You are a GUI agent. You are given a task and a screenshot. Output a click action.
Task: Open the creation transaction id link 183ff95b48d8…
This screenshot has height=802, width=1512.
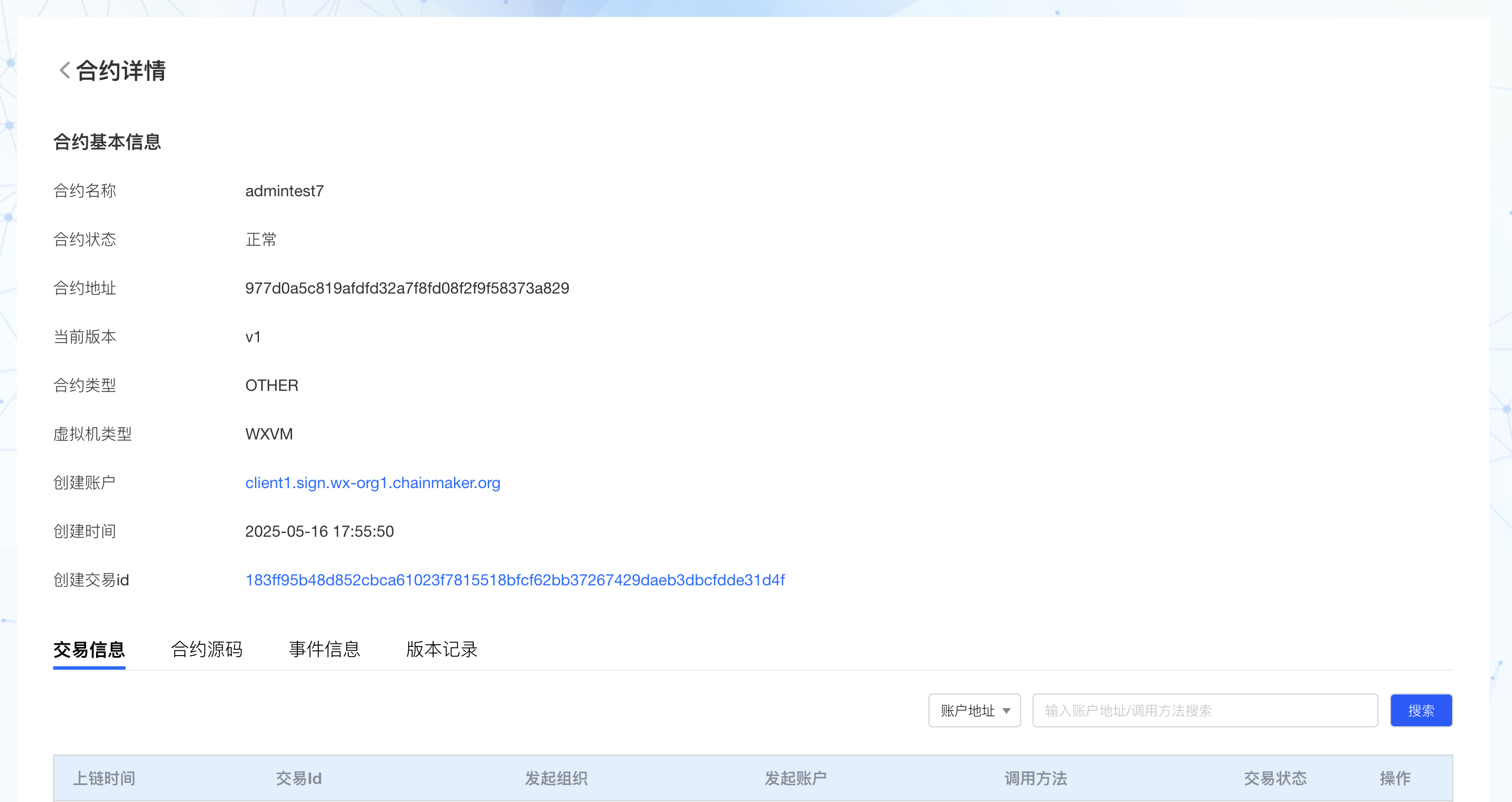click(515, 580)
